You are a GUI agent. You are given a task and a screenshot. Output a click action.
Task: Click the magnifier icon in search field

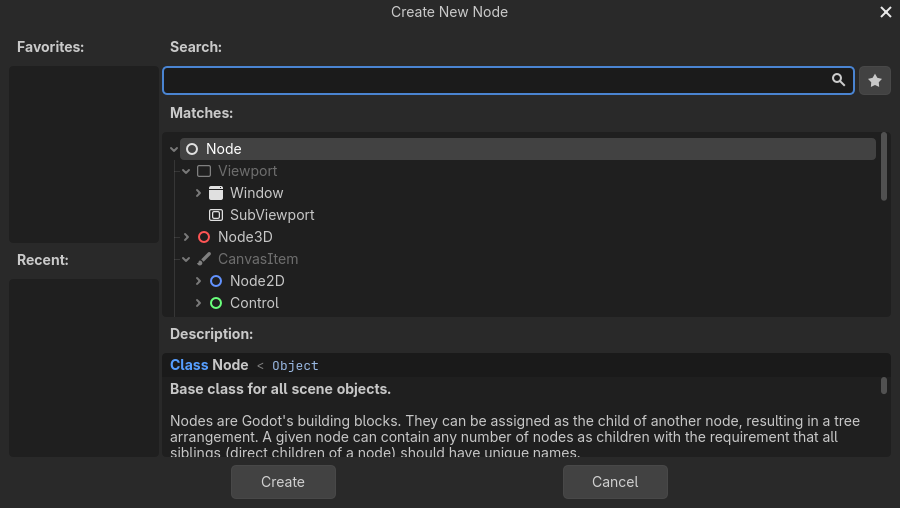(839, 80)
